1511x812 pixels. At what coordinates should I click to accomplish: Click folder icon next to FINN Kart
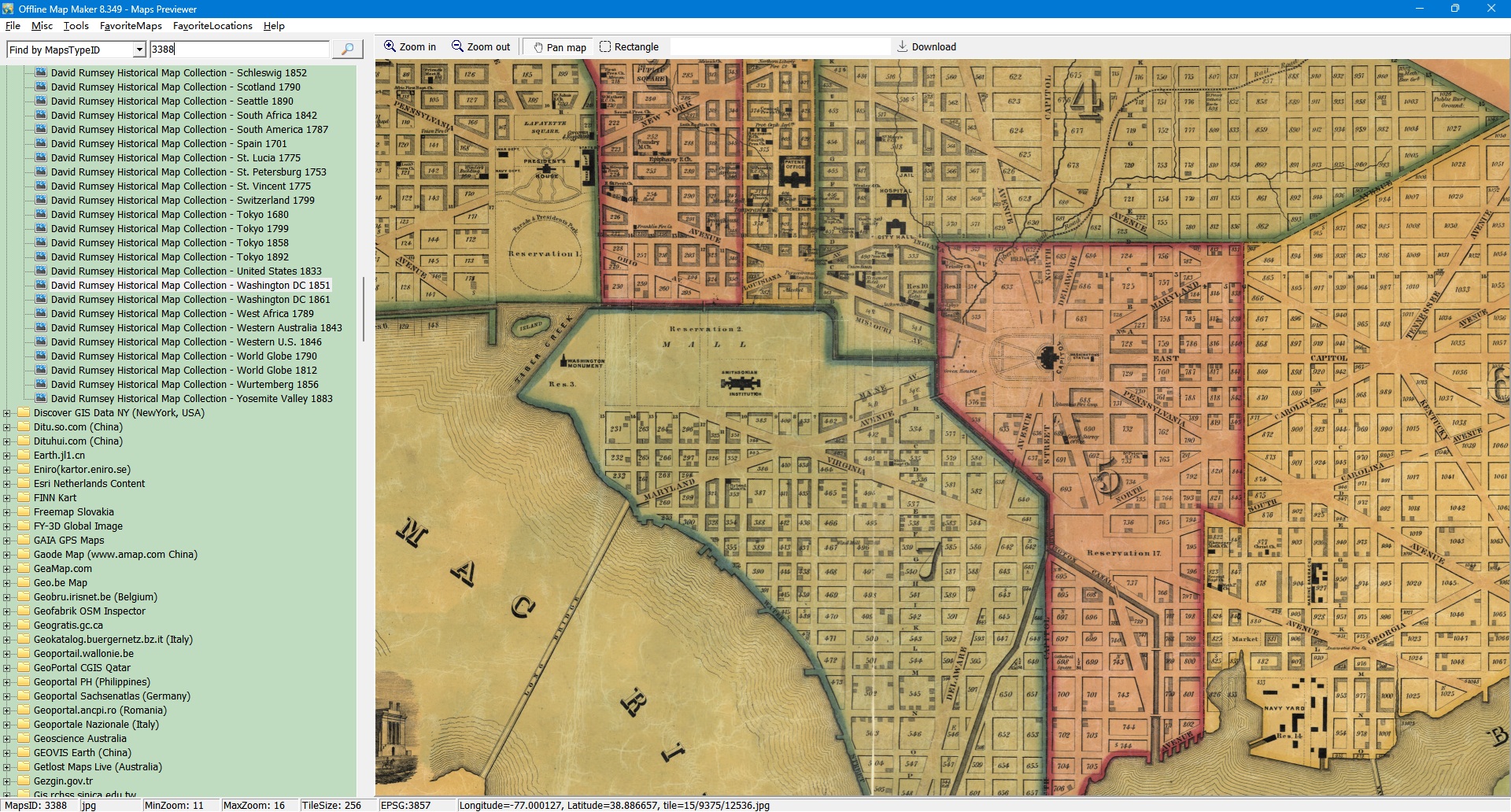pyautogui.click(x=24, y=498)
